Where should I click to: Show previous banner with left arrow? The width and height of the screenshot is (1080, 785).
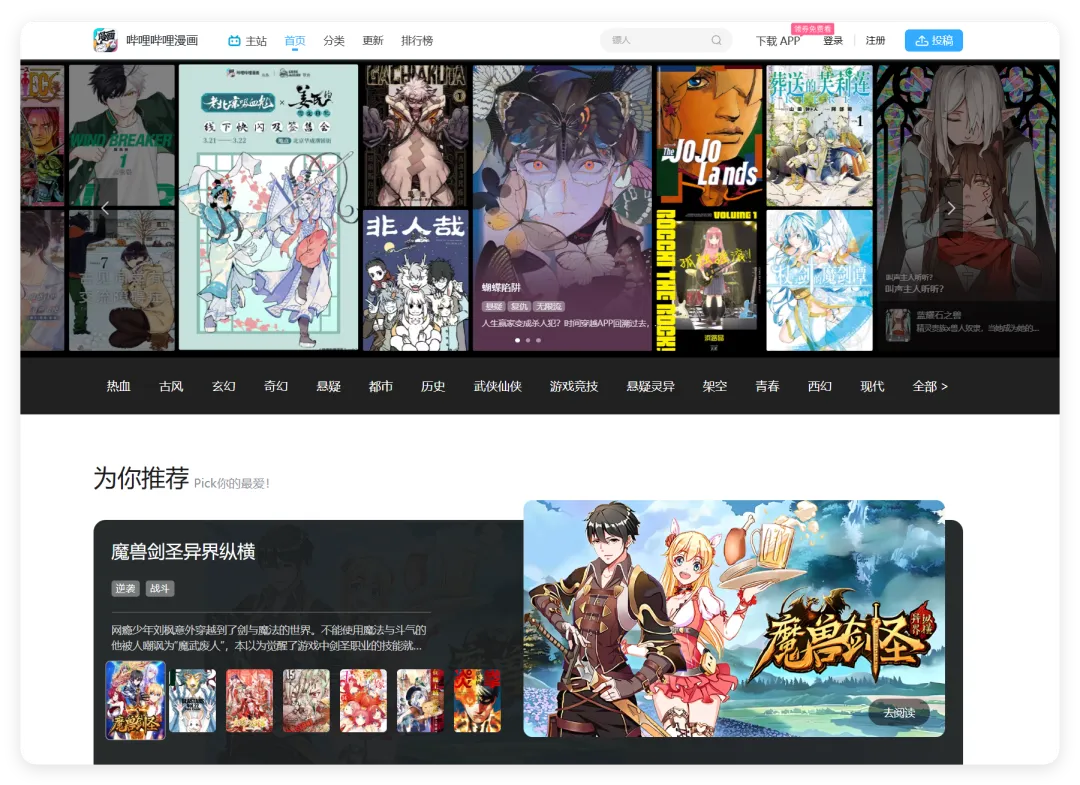pyautogui.click(x=105, y=207)
